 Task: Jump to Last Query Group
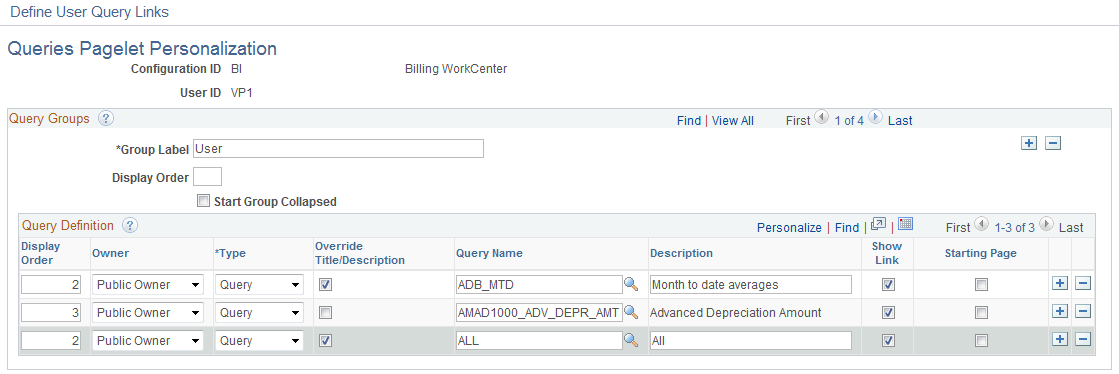pyautogui.click(x=900, y=121)
